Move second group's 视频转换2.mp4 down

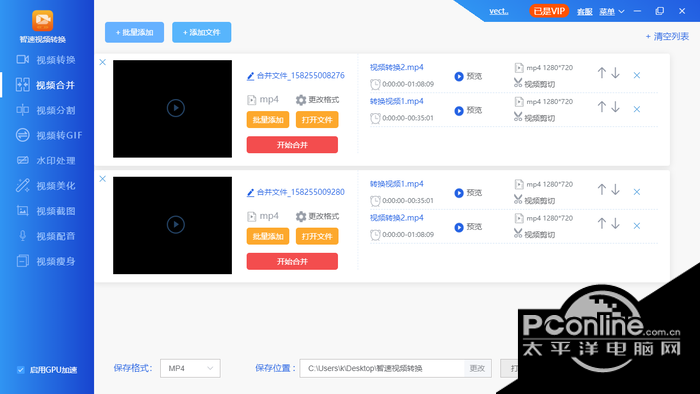[615, 223]
